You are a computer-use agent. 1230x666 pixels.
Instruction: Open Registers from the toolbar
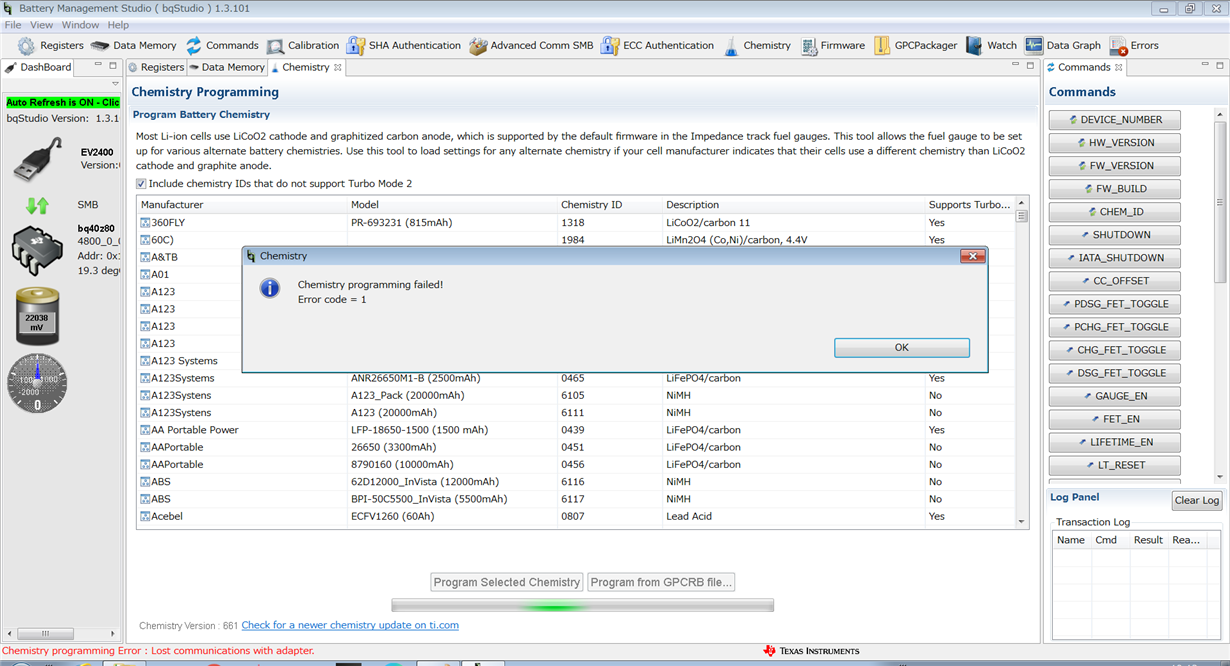[x=50, y=45]
